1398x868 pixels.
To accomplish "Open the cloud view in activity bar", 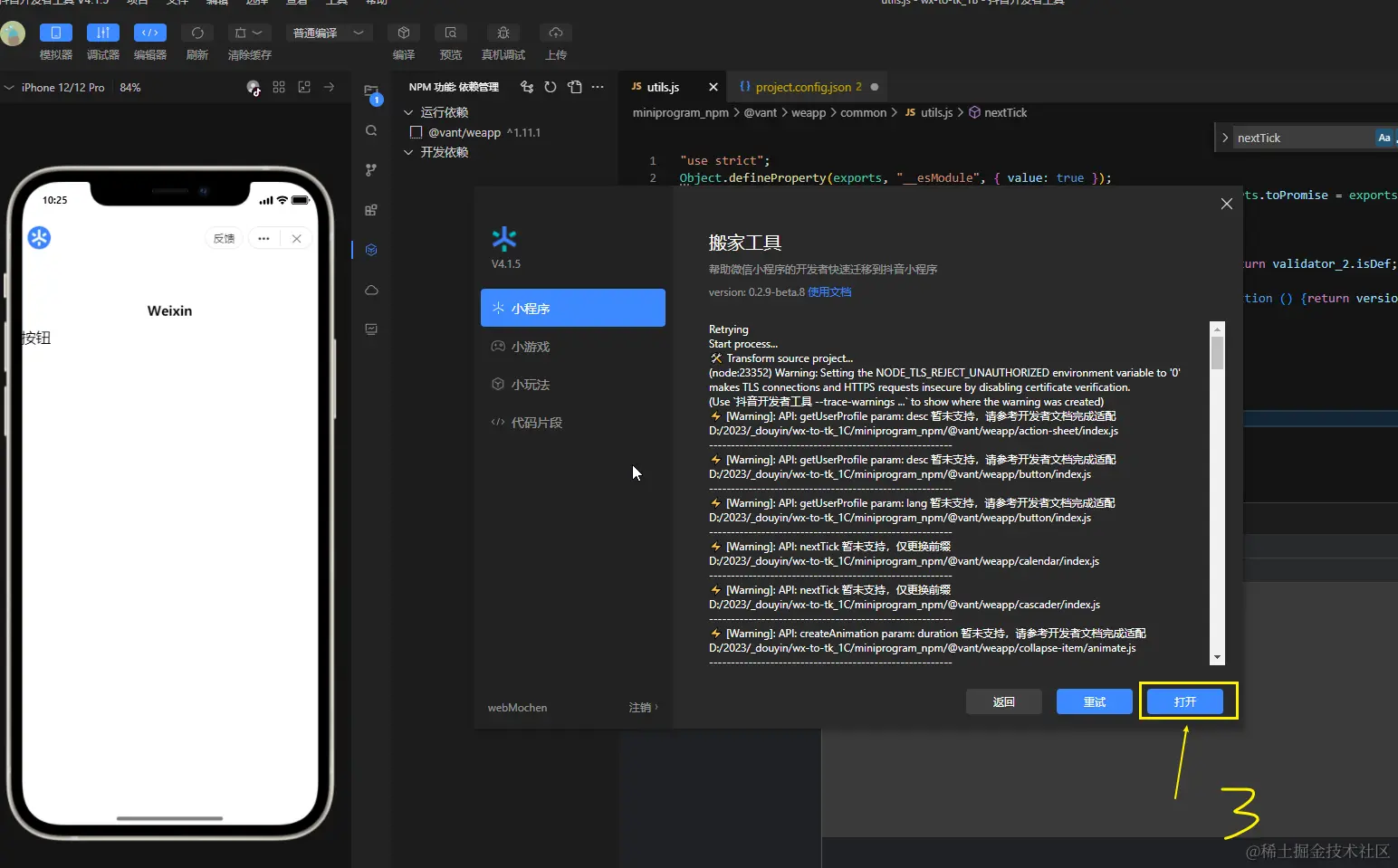I will coord(371,290).
